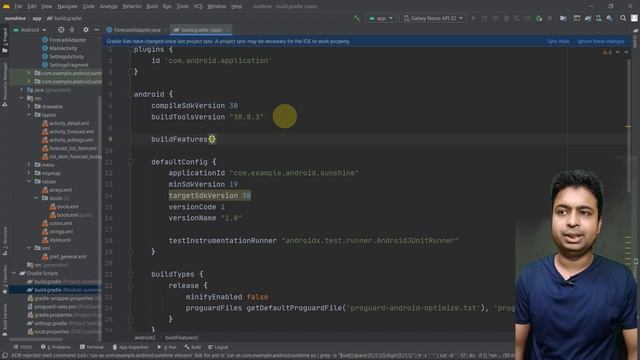The image size is (640, 360).
Task: Select ForecastAdapter class in project tree
Action: 64,40
